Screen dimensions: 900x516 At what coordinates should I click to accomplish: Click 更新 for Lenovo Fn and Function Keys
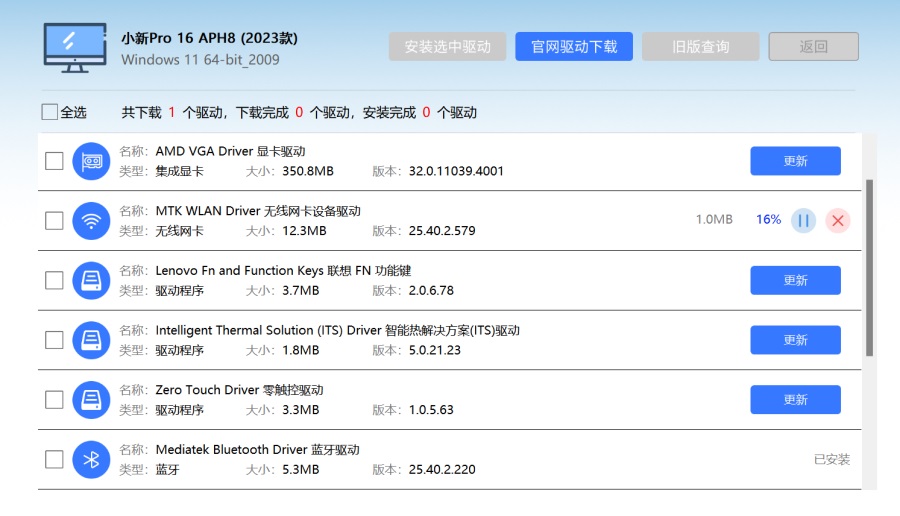coord(796,280)
